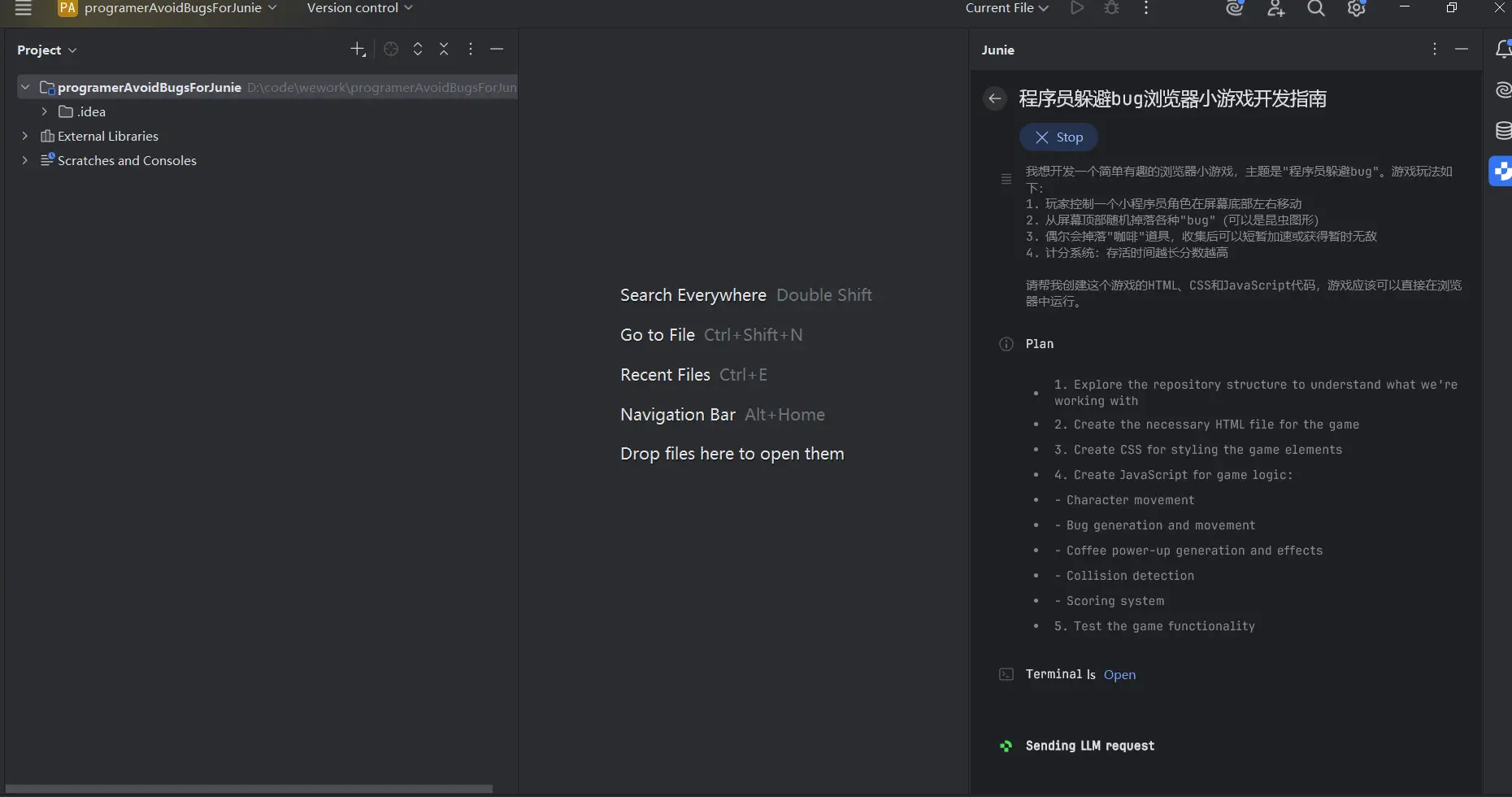Click the Junie panel title
This screenshot has height=797, width=1512.
997,50
